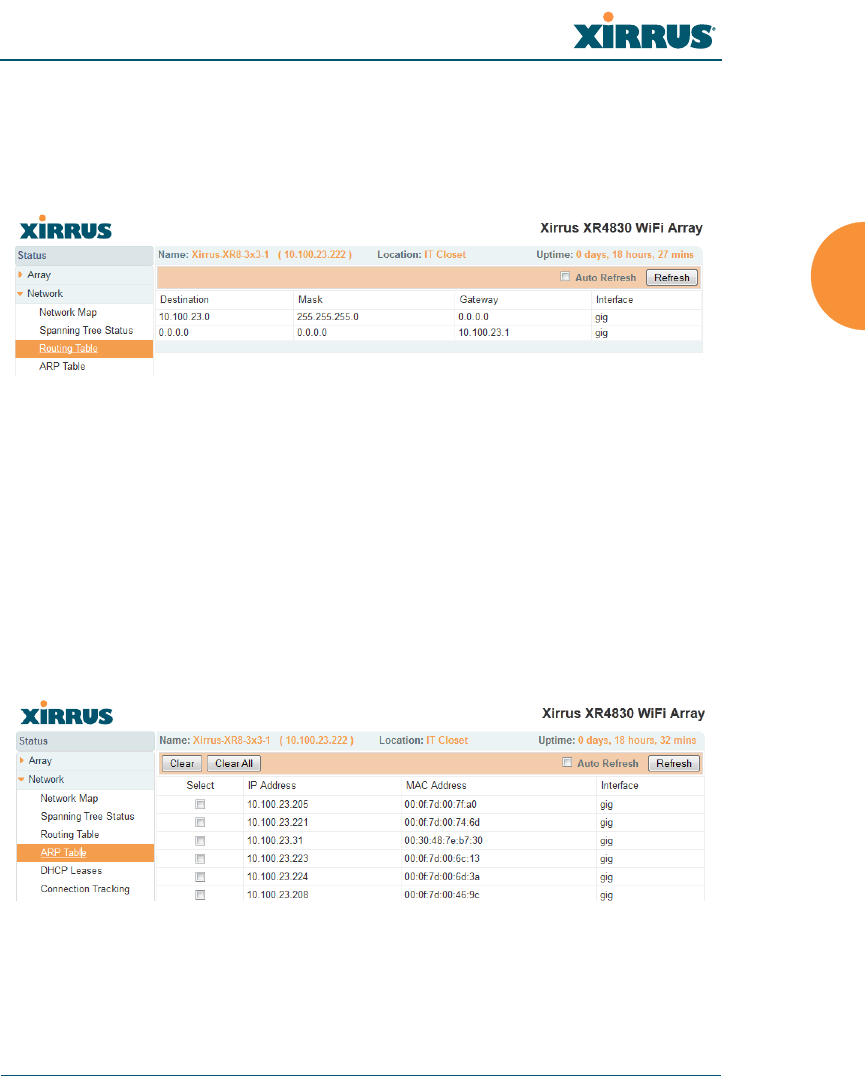Click array name Xirrus-XR8-3x3-1 in Routing Table screen
Viewport: 865px width, 1076px height.
[x=230, y=255]
